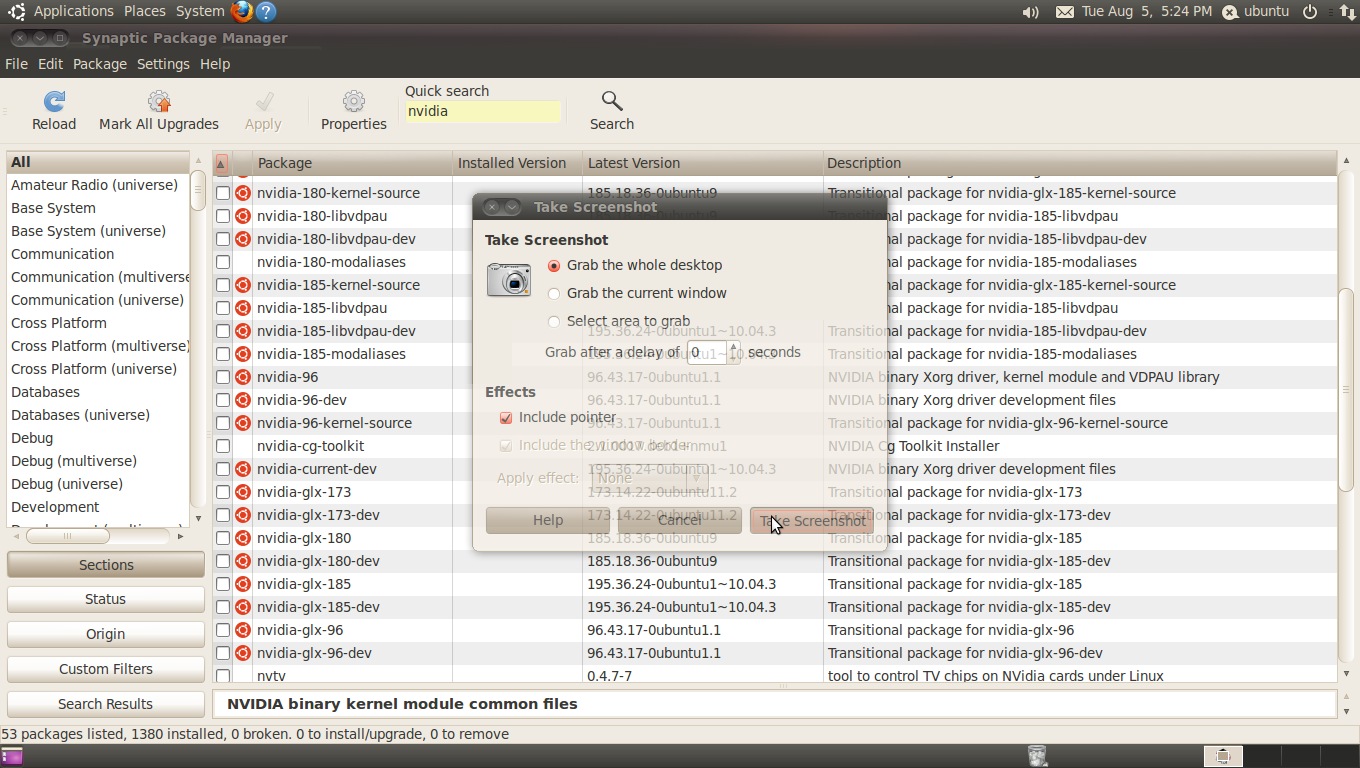Show the Custom Filters view
This screenshot has height=768, width=1360.
(x=106, y=669)
